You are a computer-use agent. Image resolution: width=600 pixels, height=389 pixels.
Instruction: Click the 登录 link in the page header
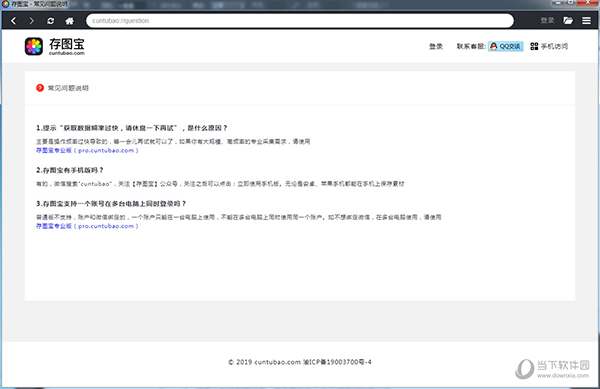point(436,46)
